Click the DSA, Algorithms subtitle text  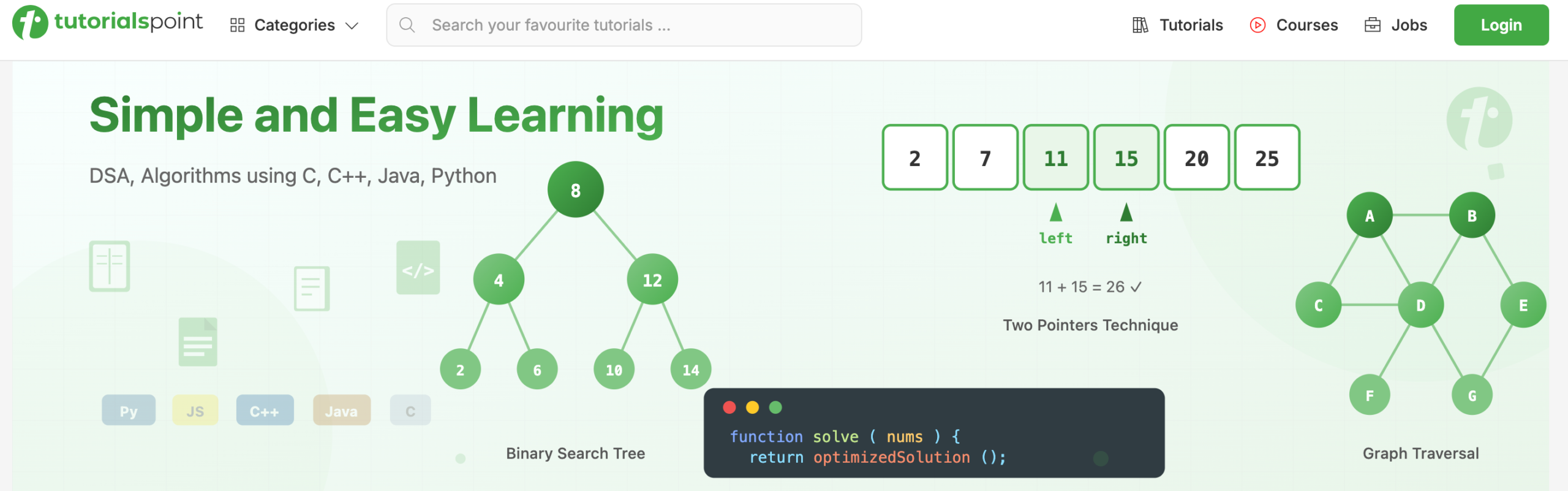pos(293,176)
